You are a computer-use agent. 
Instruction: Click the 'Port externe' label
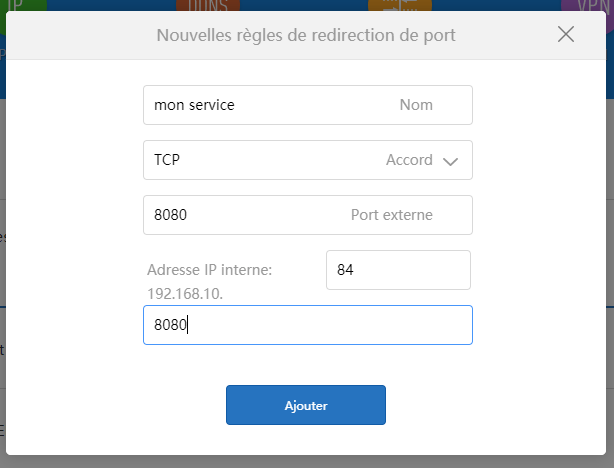(x=392, y=215)
